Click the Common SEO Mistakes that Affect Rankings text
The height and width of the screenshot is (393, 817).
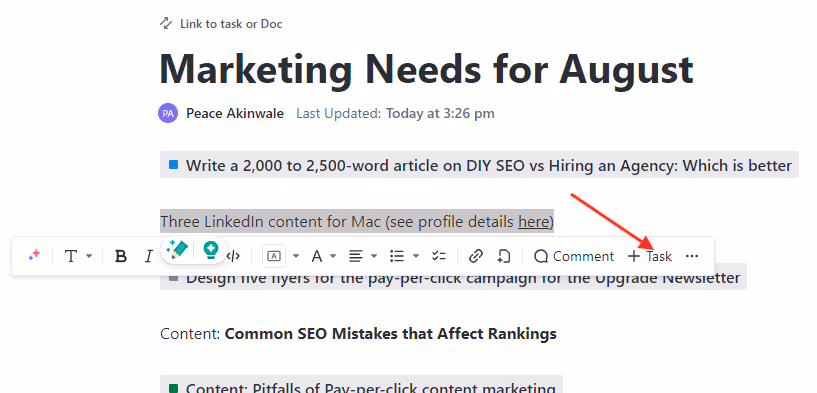[x=390, y=334]
